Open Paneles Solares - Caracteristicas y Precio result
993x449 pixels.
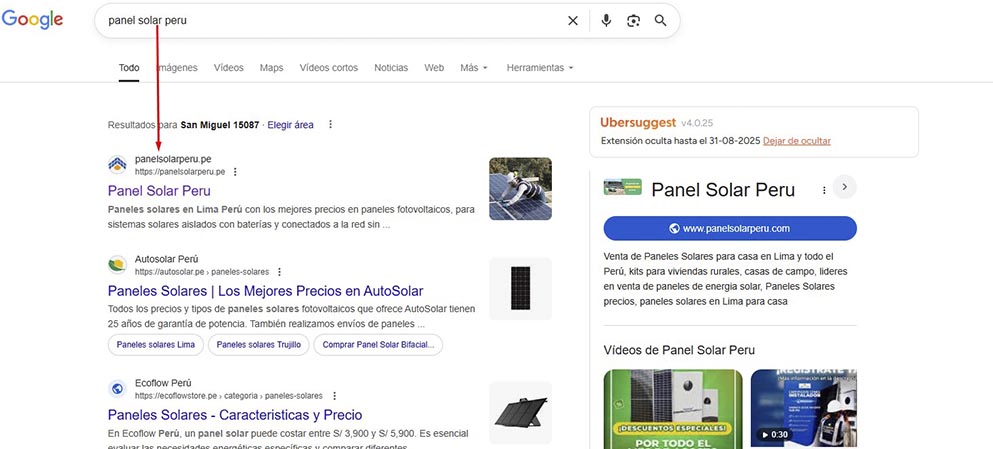235,415
